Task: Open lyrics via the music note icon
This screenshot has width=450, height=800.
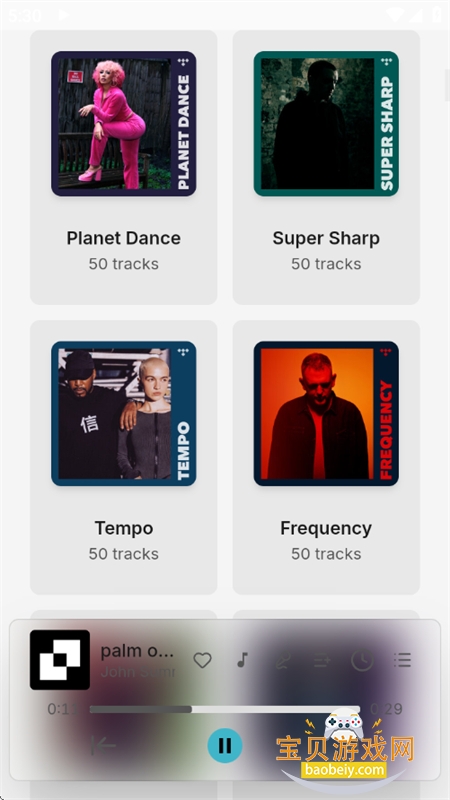Action: [x=242, y=660]
